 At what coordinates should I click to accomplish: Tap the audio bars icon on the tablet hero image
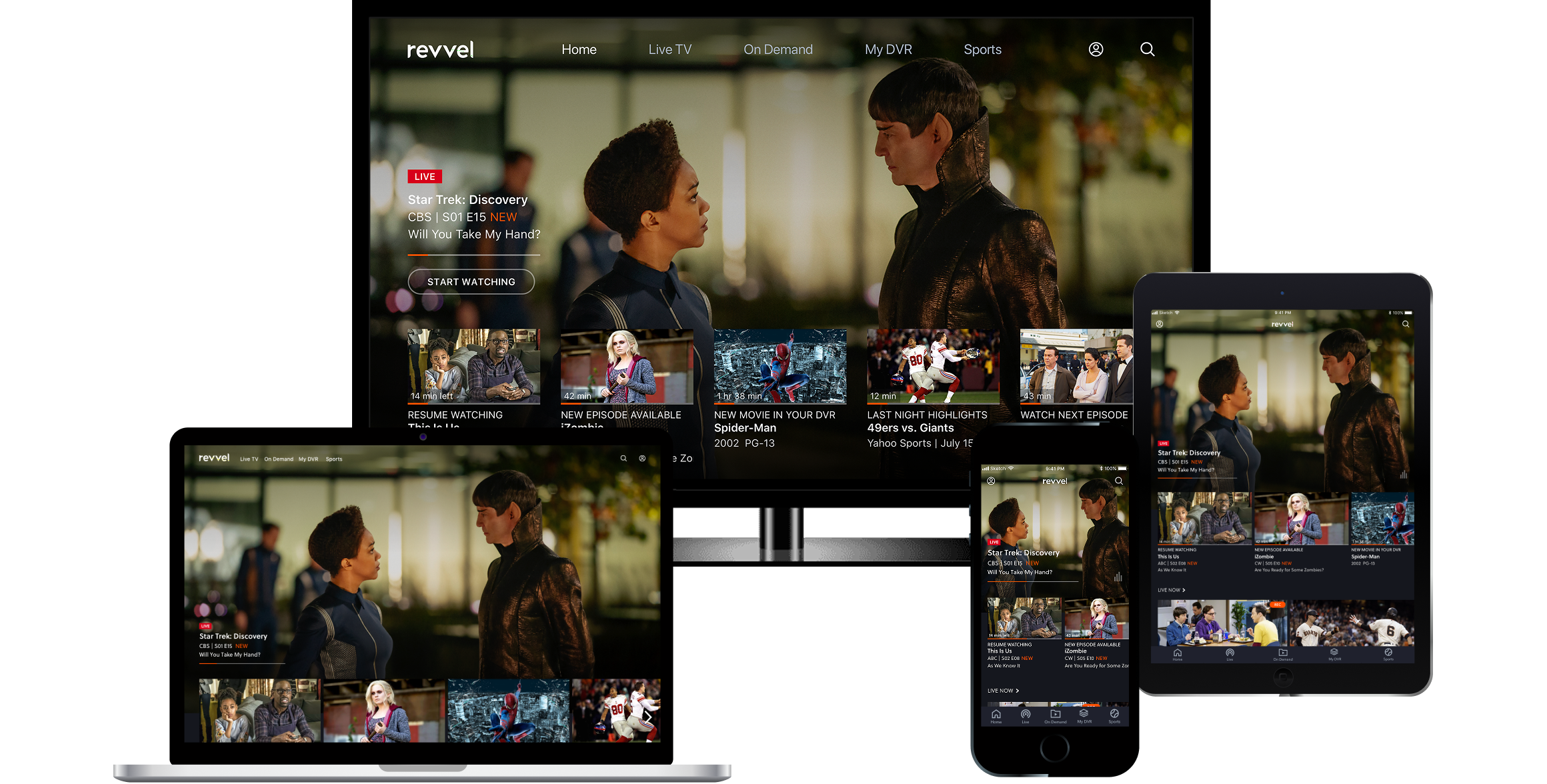pyautogui.click(x=1404, y=475)
